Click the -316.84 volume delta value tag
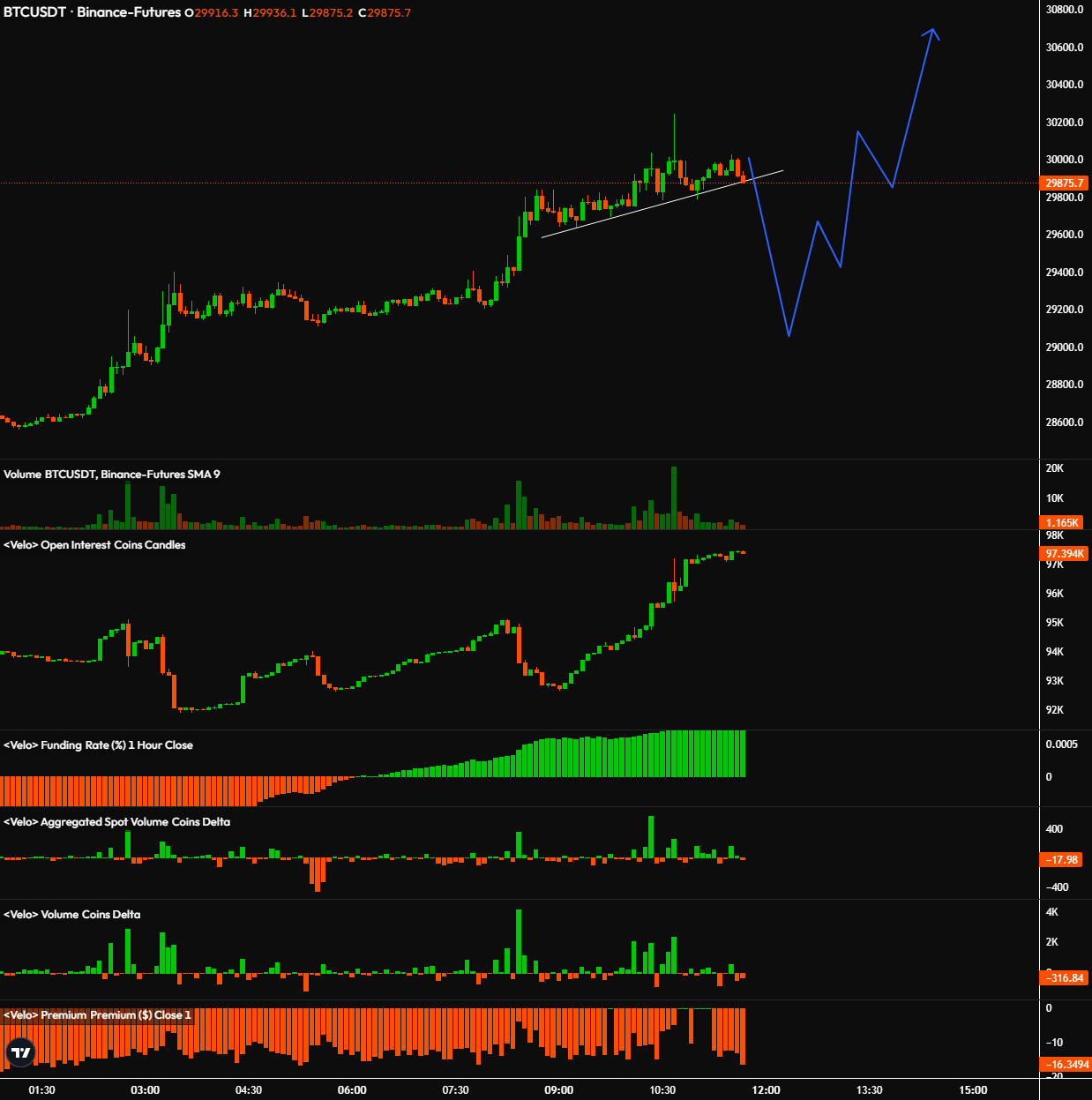This screenshot has width=1092, height=1100. (x=1065, y=978)
